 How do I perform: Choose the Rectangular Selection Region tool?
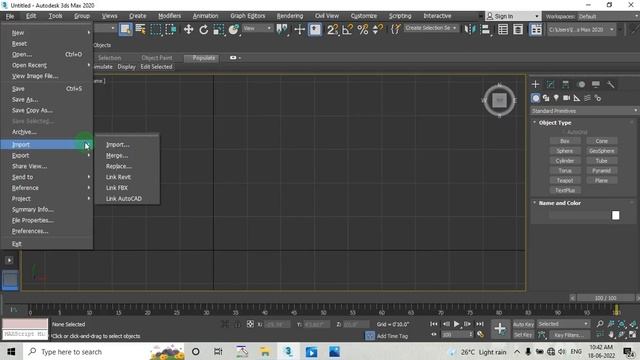point(156,29)
